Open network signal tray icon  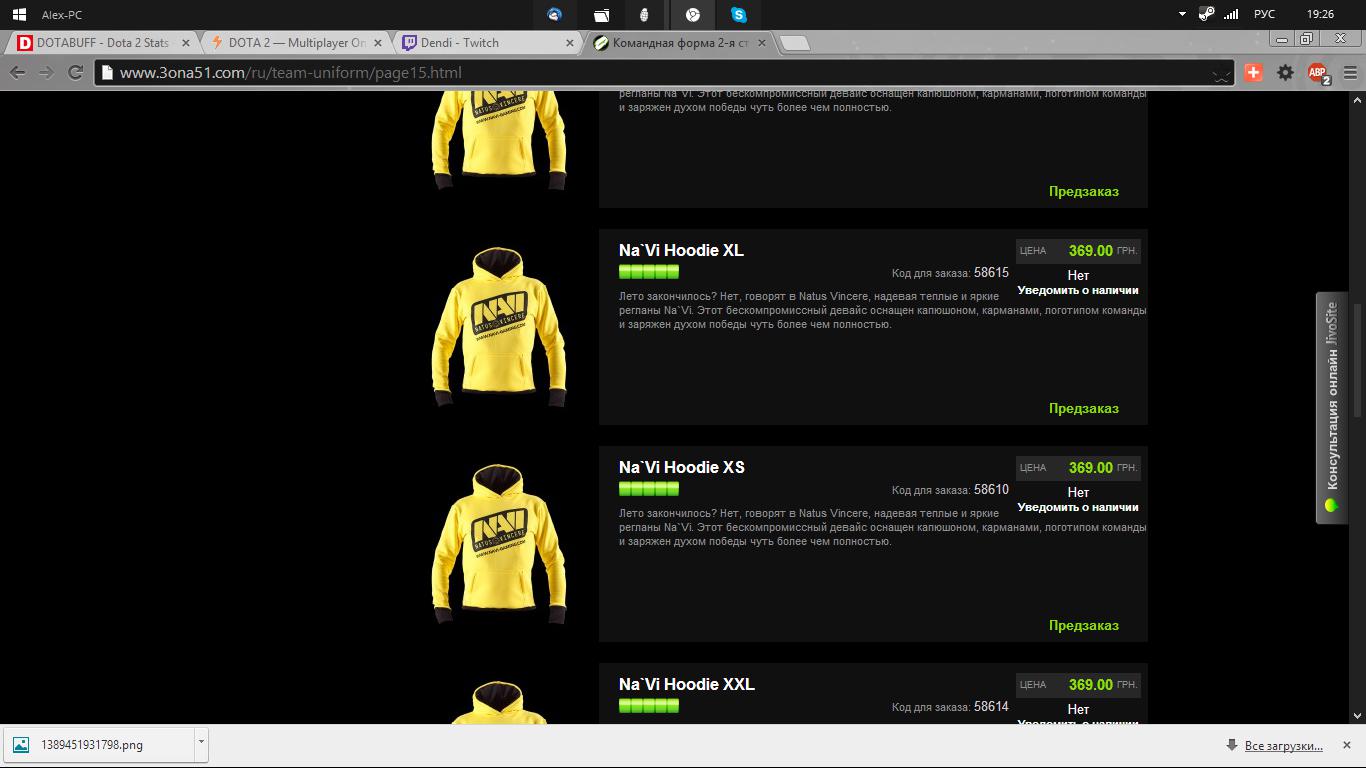[1232, 15]
